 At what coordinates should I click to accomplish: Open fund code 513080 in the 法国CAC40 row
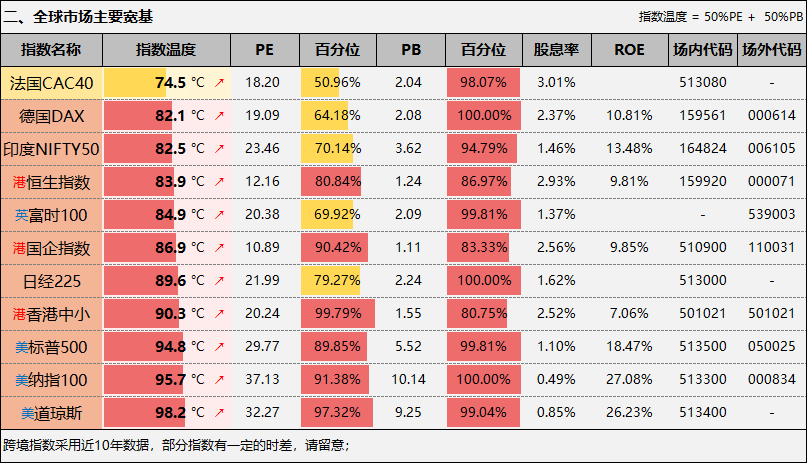click(x=703, y=83)
